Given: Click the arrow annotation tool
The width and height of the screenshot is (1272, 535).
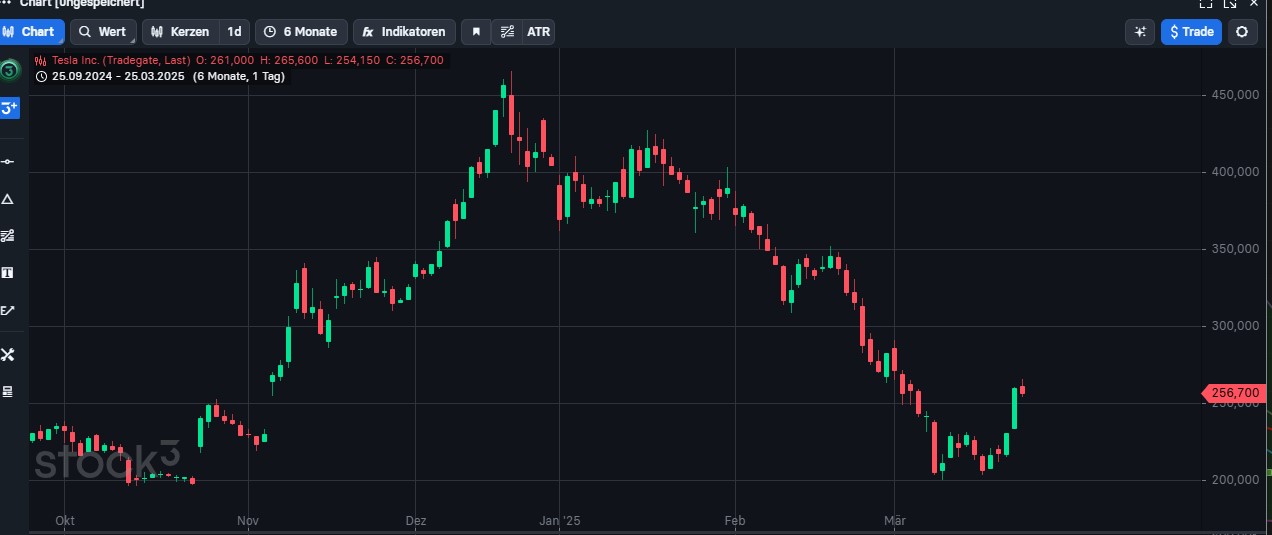Looking at the screenshot, I should tap(8, 310).
